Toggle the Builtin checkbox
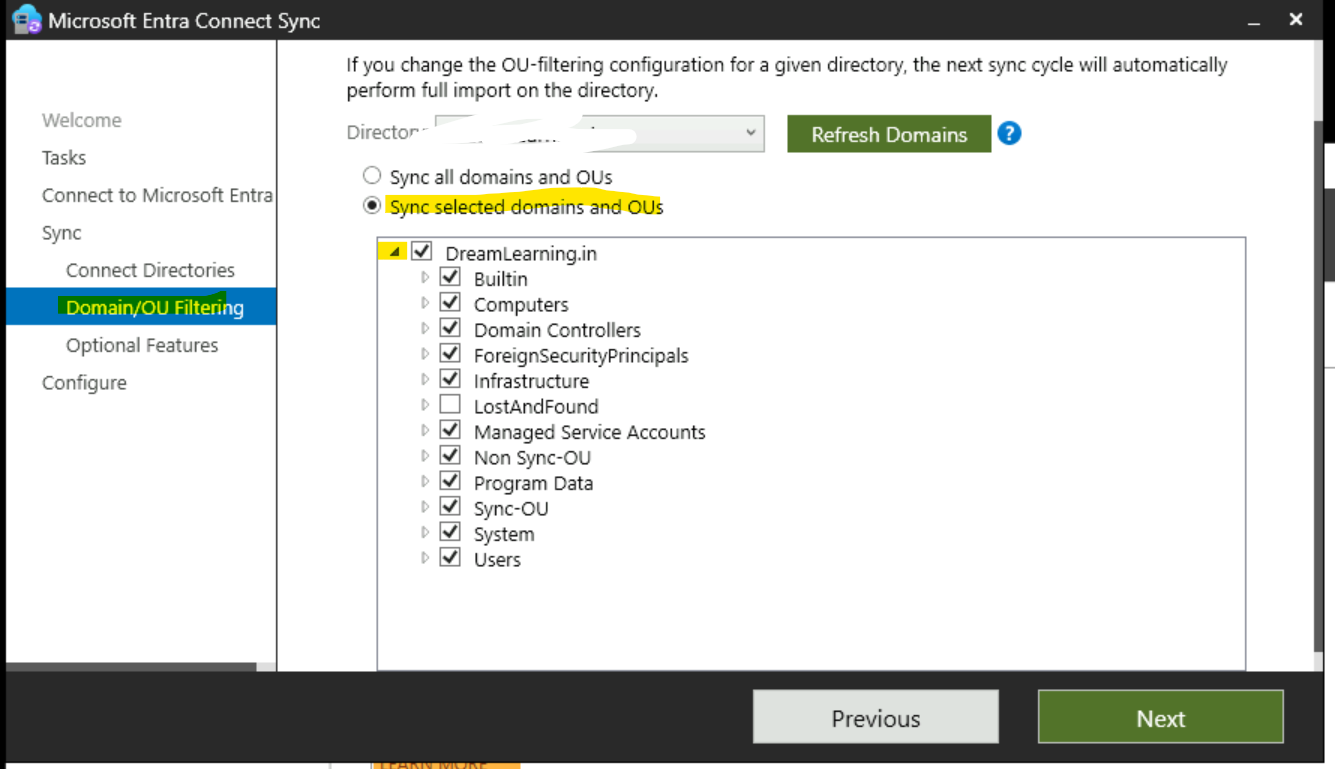1335x769 pixels. pos(450,277)
